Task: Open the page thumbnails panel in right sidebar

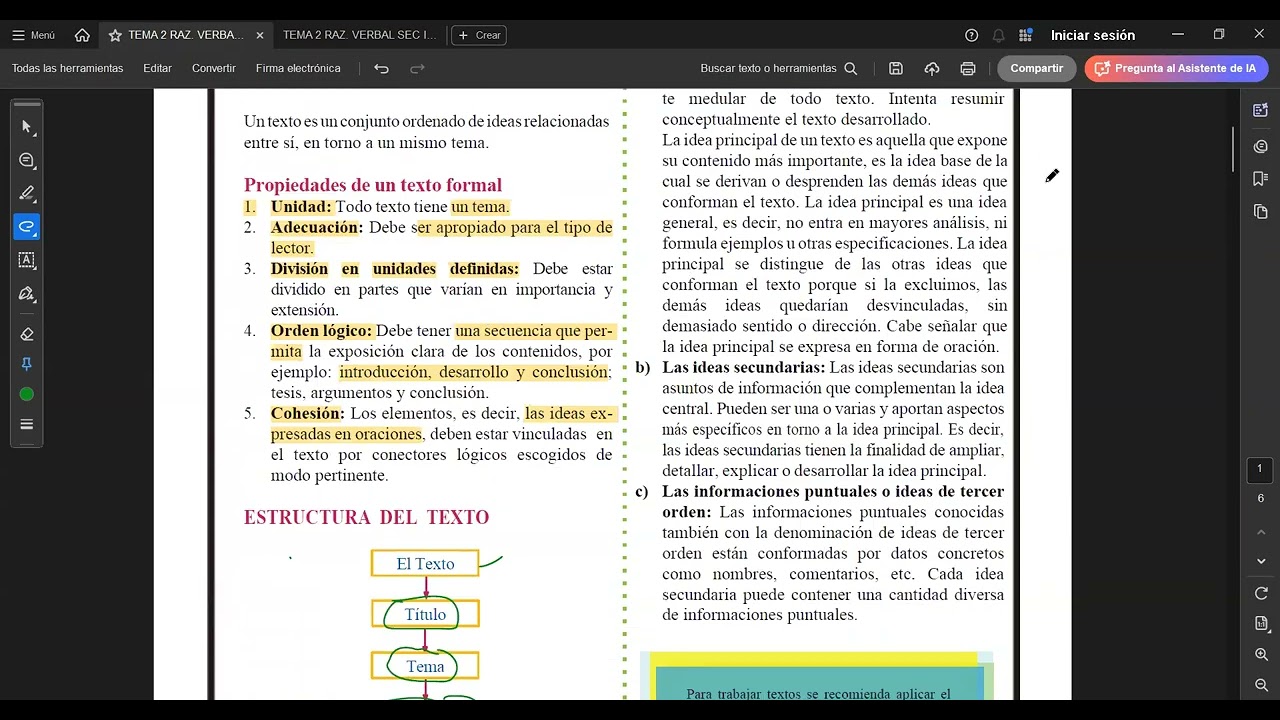Action: (x=1260, y=212)
